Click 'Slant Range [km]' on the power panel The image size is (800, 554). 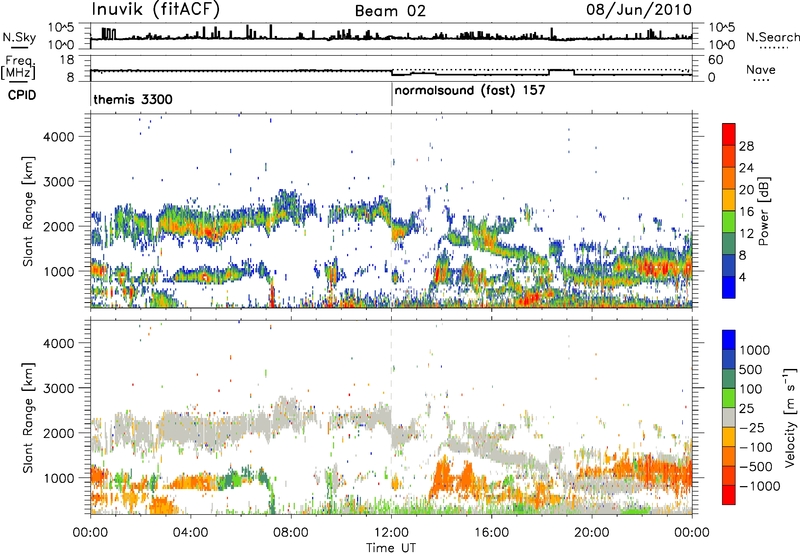point(28,211)
